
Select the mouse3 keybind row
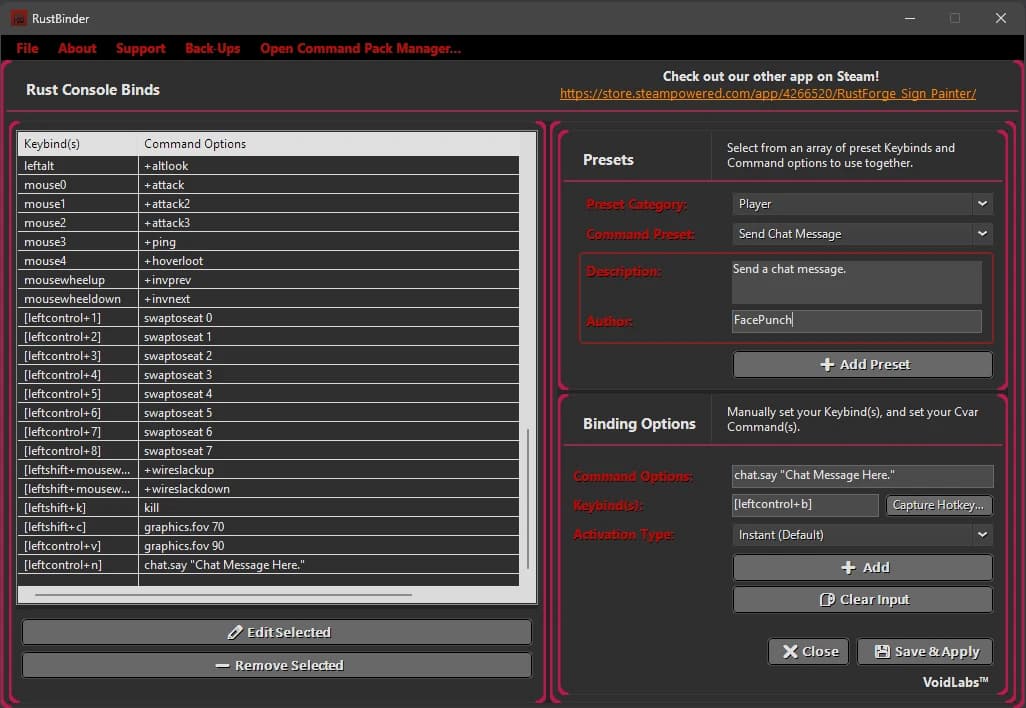click(x=268, y=241)
